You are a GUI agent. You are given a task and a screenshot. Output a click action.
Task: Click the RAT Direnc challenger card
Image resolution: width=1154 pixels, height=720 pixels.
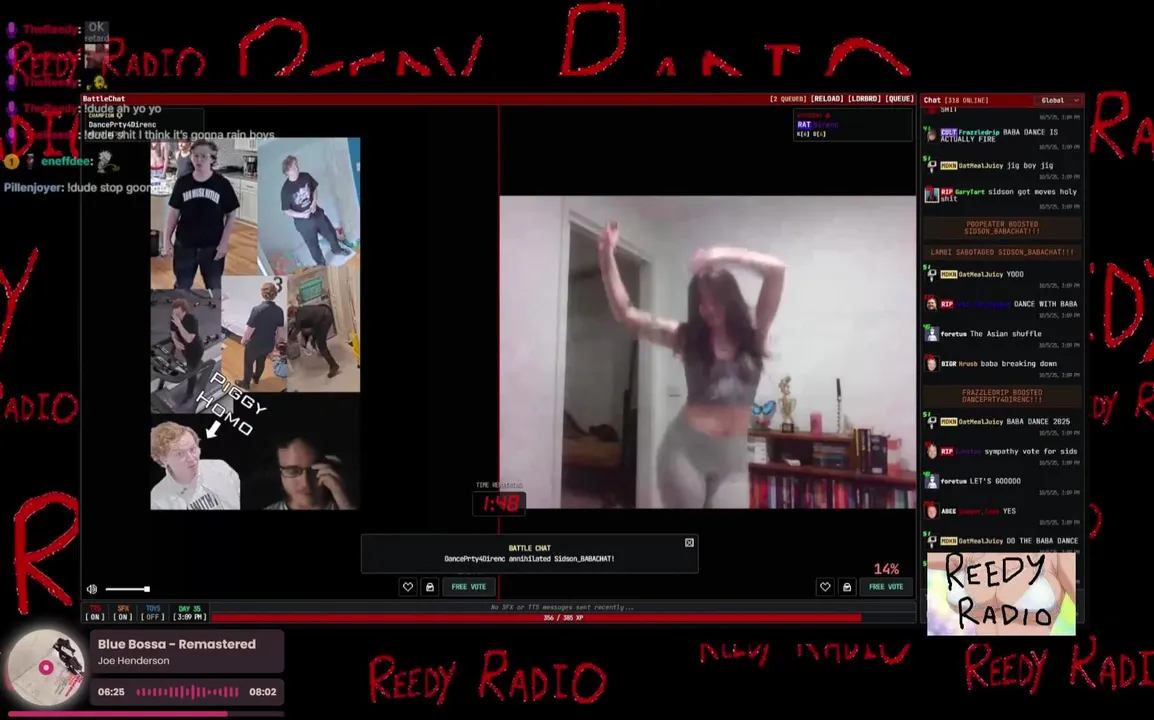pos(852,125)
